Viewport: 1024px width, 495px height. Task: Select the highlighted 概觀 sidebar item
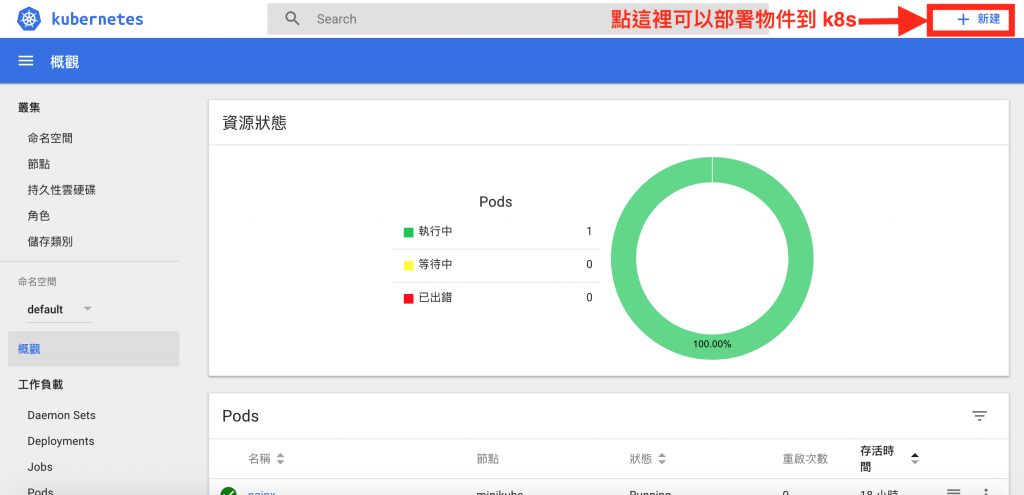[x=93, y=349]
